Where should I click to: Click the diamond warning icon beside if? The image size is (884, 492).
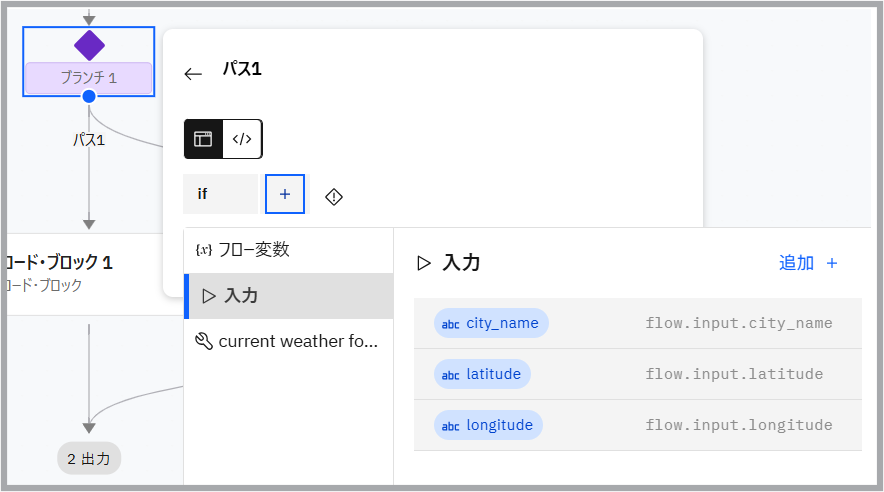tap(334, 196)
